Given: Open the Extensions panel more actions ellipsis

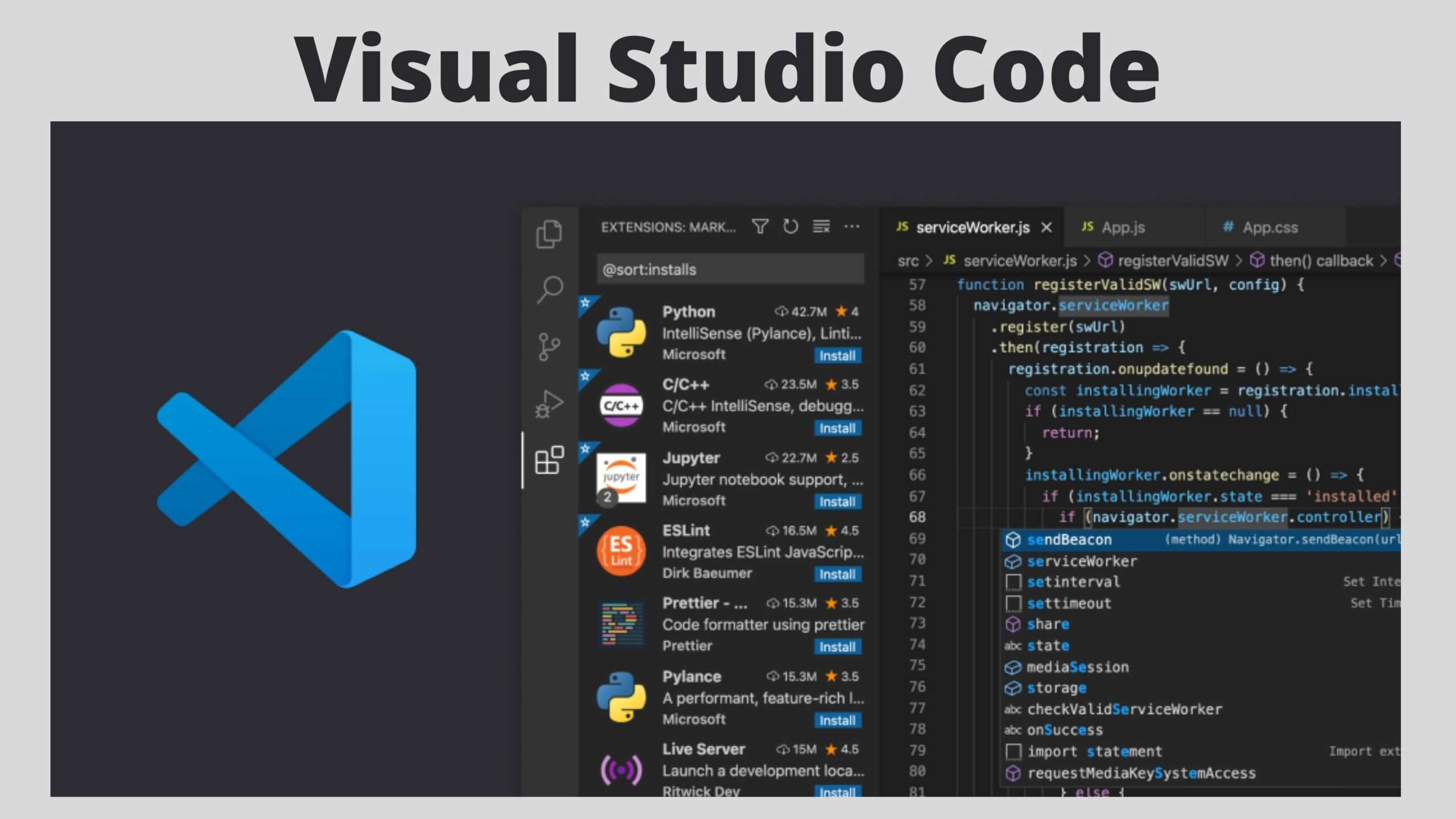Looking at the screenshot, I should (x=851, y=226).
